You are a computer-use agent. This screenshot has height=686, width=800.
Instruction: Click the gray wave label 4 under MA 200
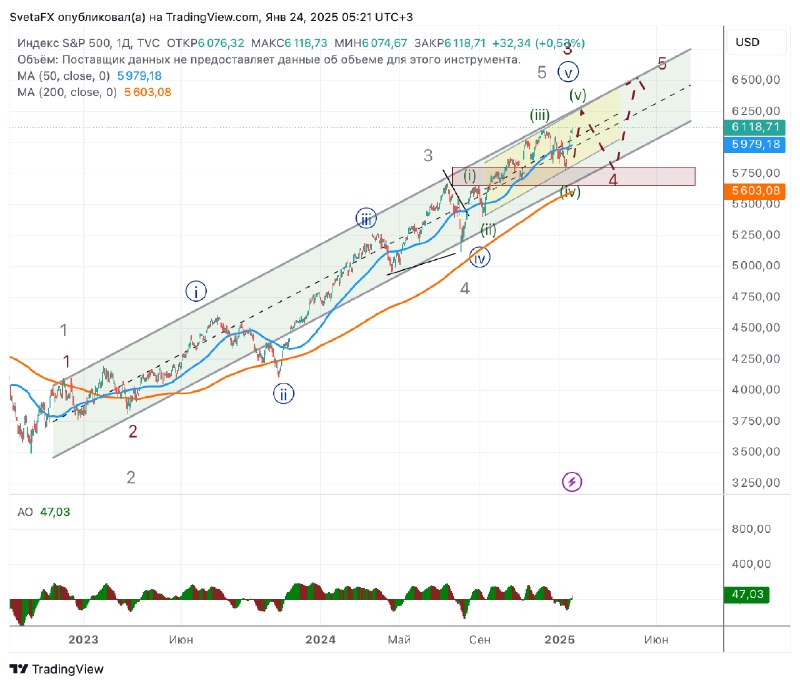(x=465, y=289)
